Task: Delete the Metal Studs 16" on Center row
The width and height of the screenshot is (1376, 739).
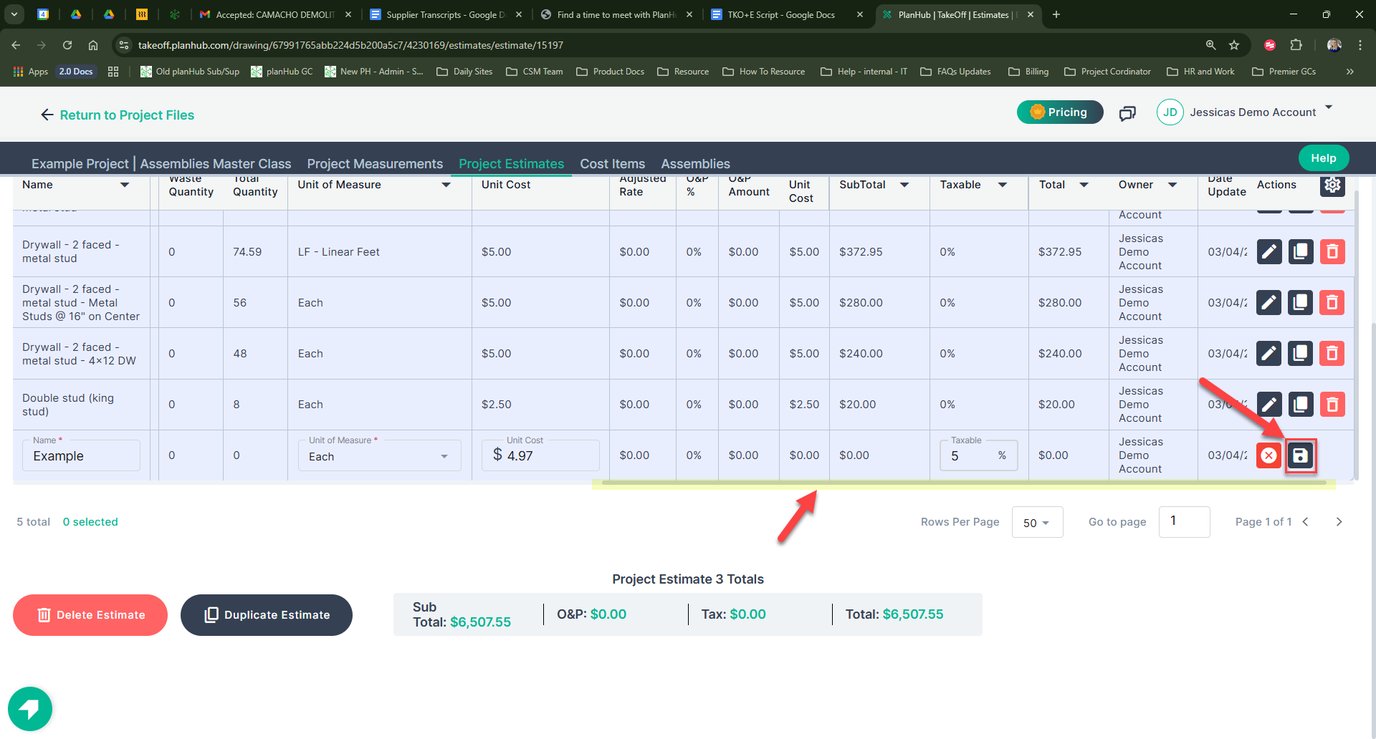Action: (1332, 302)
